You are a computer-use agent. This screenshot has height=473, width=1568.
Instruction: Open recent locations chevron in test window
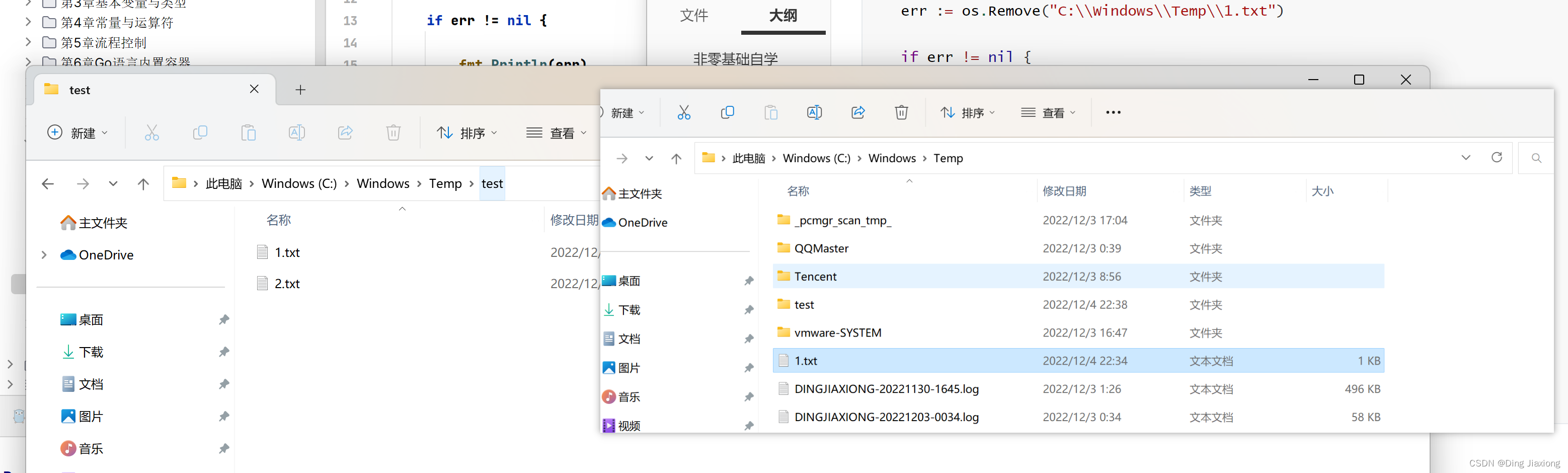113,183
